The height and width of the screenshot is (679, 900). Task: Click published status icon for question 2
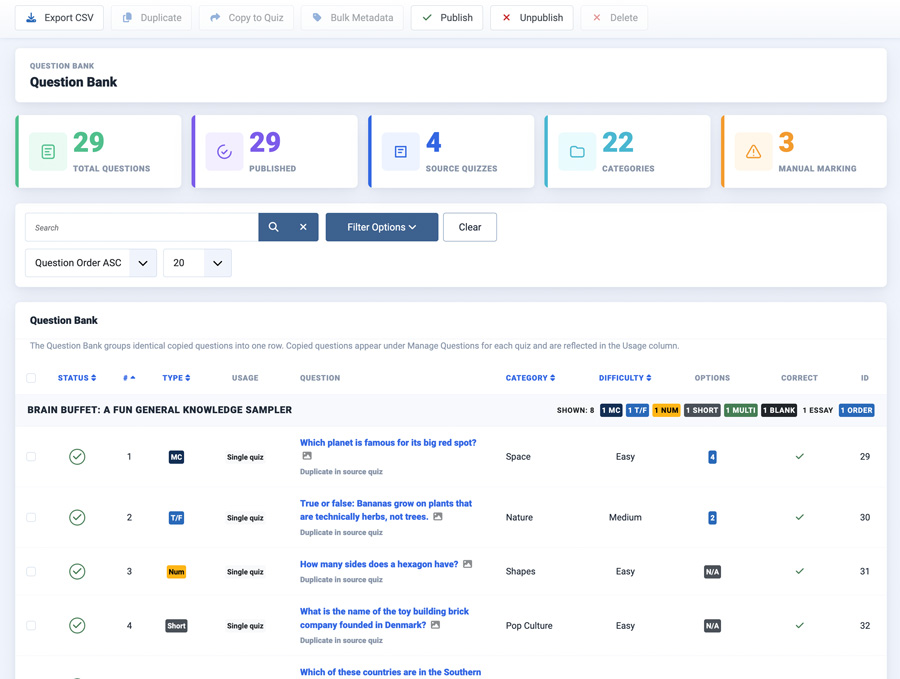[x=77, y=518]
